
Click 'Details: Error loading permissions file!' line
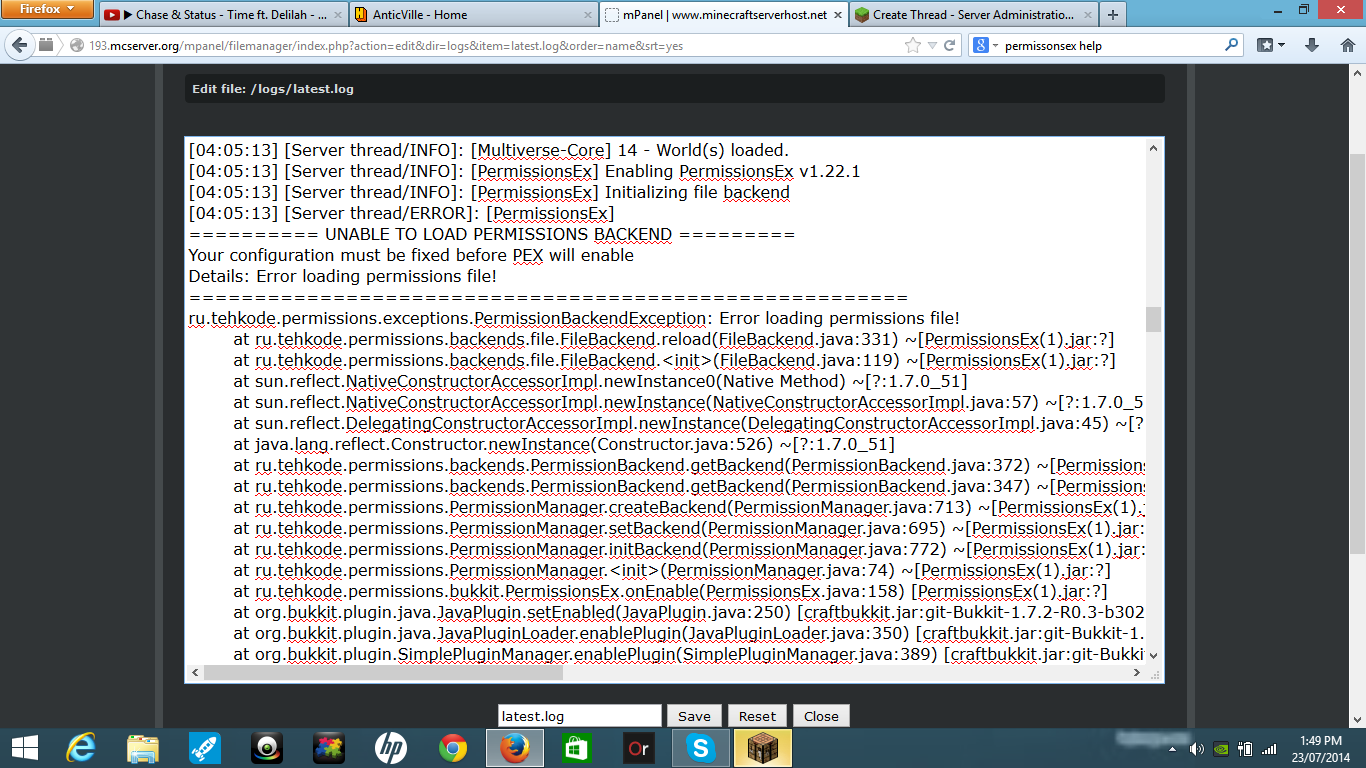click(x=342, y=276)
